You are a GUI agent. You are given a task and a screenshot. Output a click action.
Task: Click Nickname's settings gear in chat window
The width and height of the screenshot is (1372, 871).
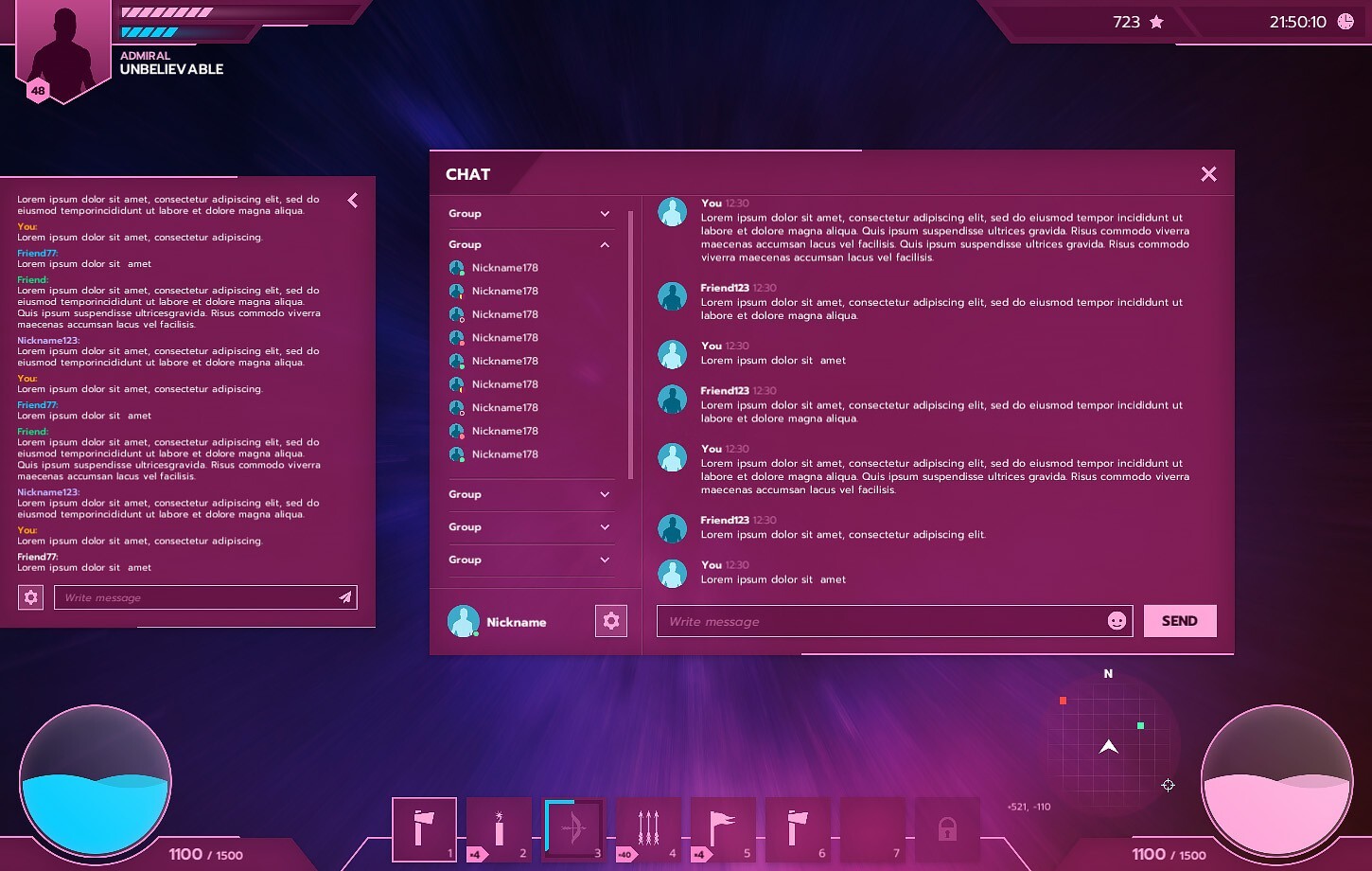(x=610, y=621)
